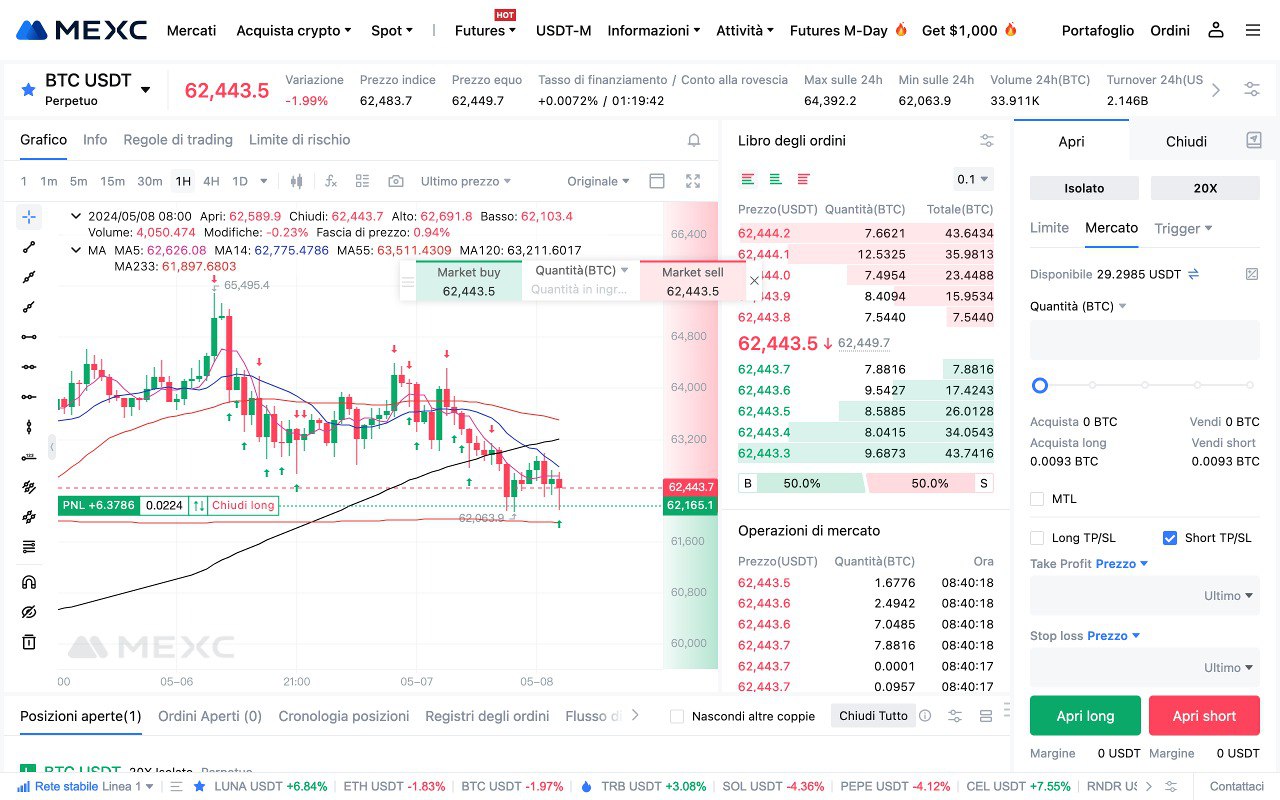Show both bids and asks order book view
Screen dimensions: 1280x800
tap(748, 179)
